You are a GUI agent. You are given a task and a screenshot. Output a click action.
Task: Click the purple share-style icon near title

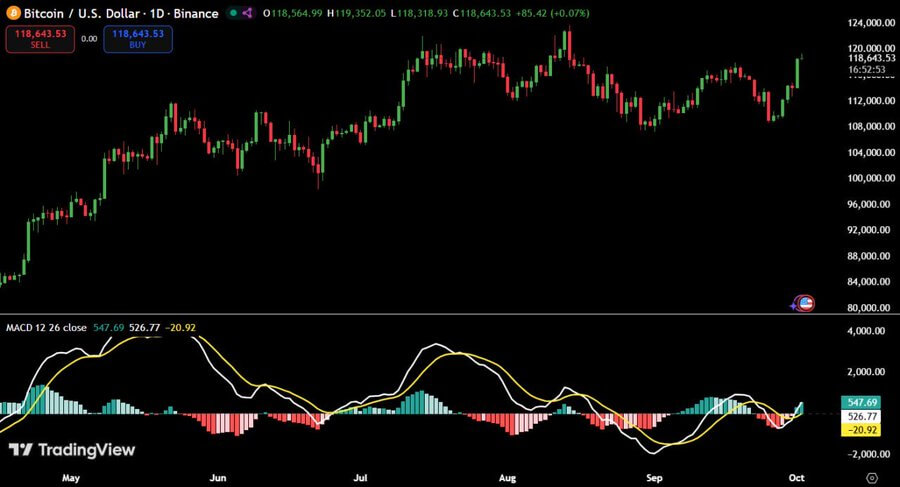247,13
